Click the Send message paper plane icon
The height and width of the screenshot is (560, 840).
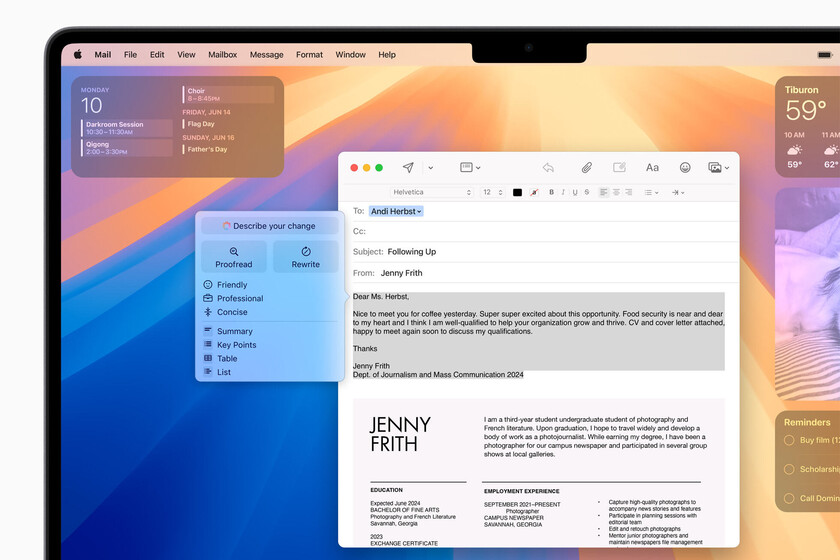tap(408, 167)
